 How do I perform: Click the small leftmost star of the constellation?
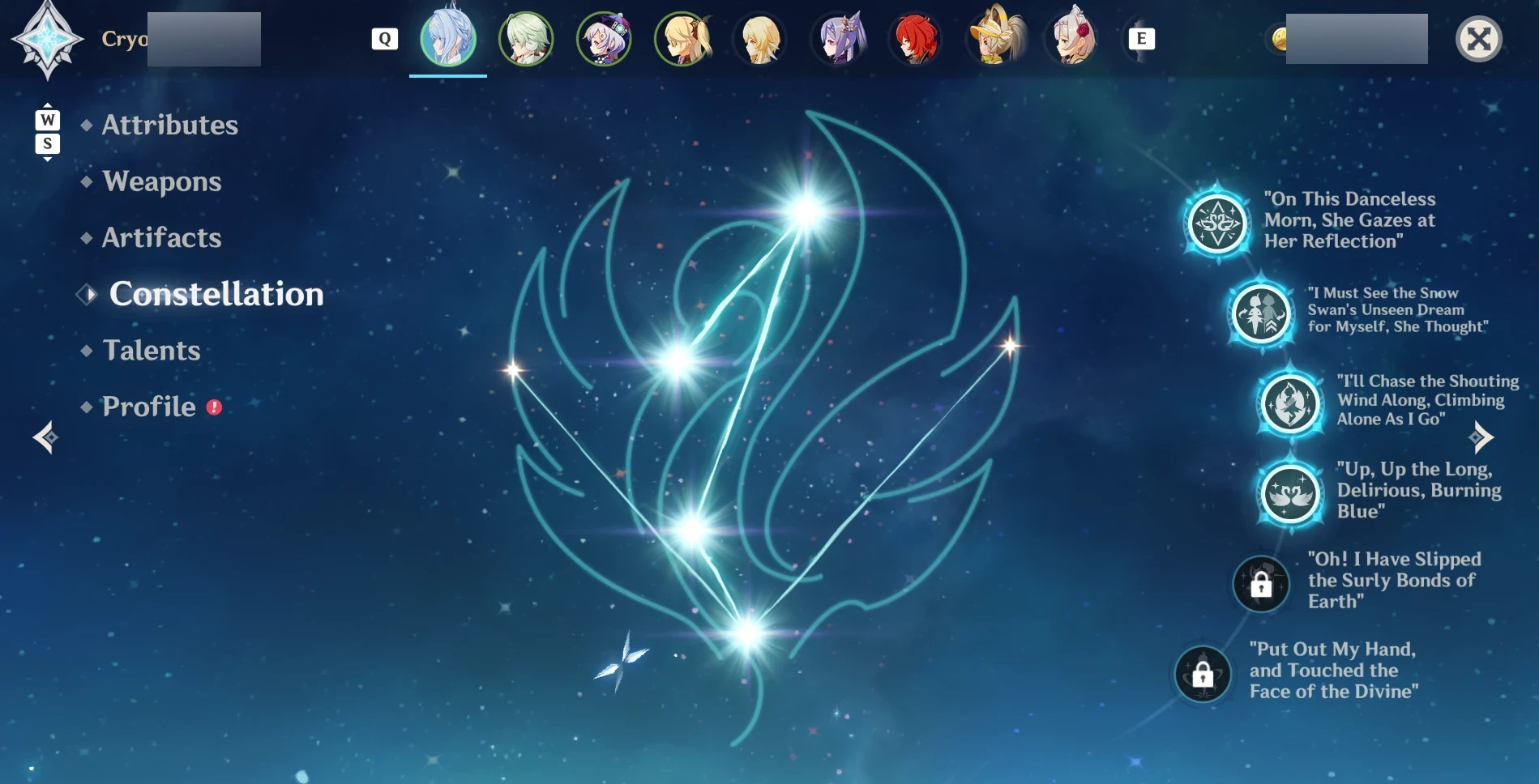pos(513,371)
